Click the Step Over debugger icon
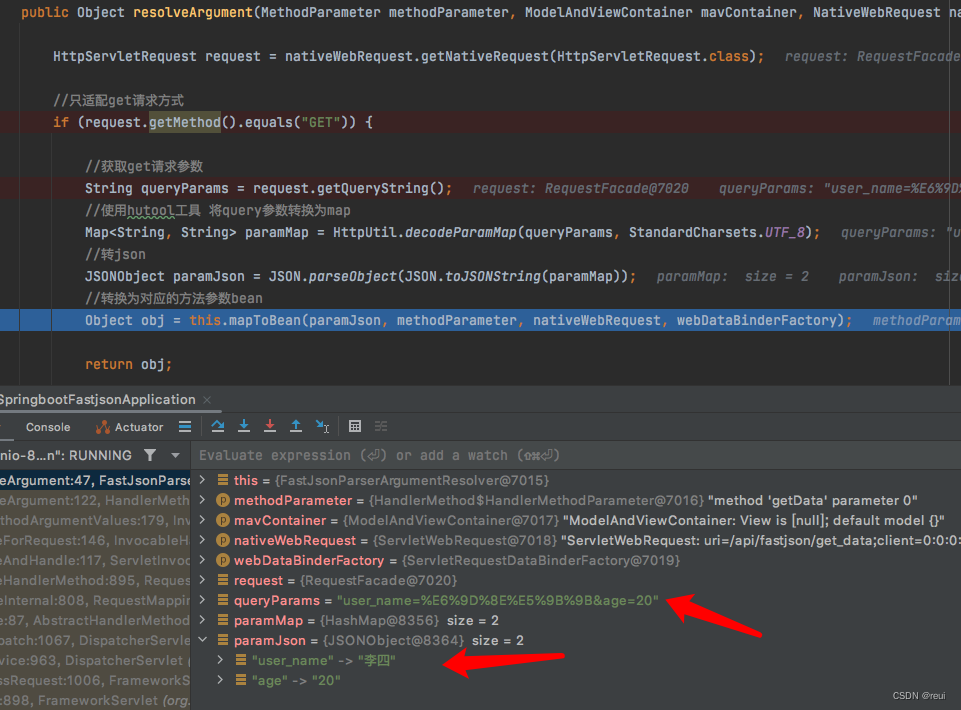This screenshot has width=961, height=710. coord(218,426)
